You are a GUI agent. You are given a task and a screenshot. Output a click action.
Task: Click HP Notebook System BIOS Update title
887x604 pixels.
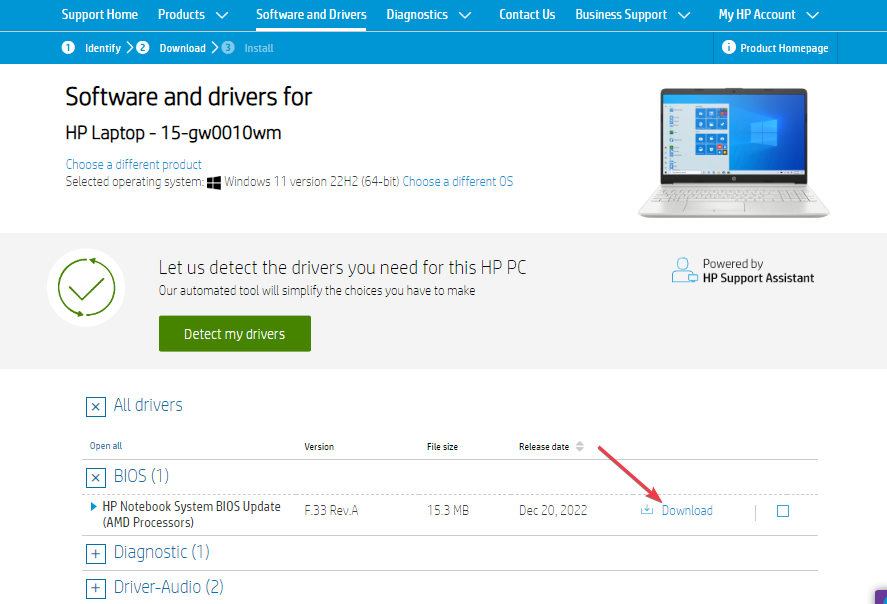point(191,514)
